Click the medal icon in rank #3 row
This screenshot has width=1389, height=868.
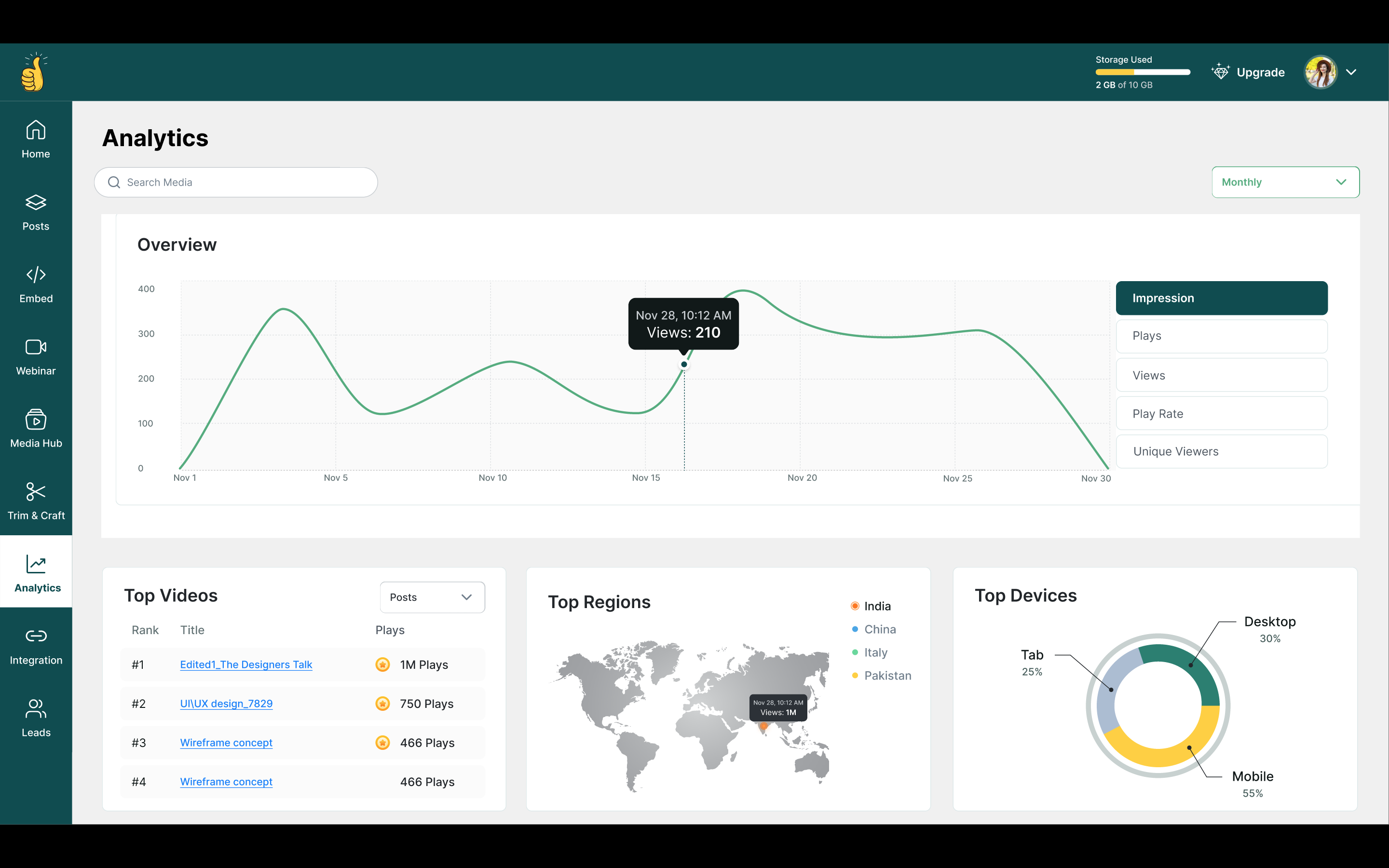pyautogui.click(x=382, y=742)
